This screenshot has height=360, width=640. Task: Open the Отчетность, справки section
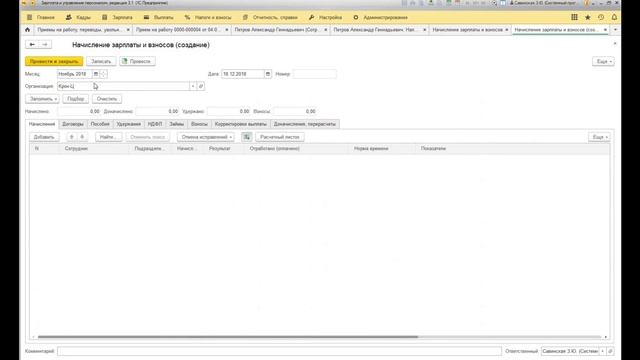tap(270, 18)
